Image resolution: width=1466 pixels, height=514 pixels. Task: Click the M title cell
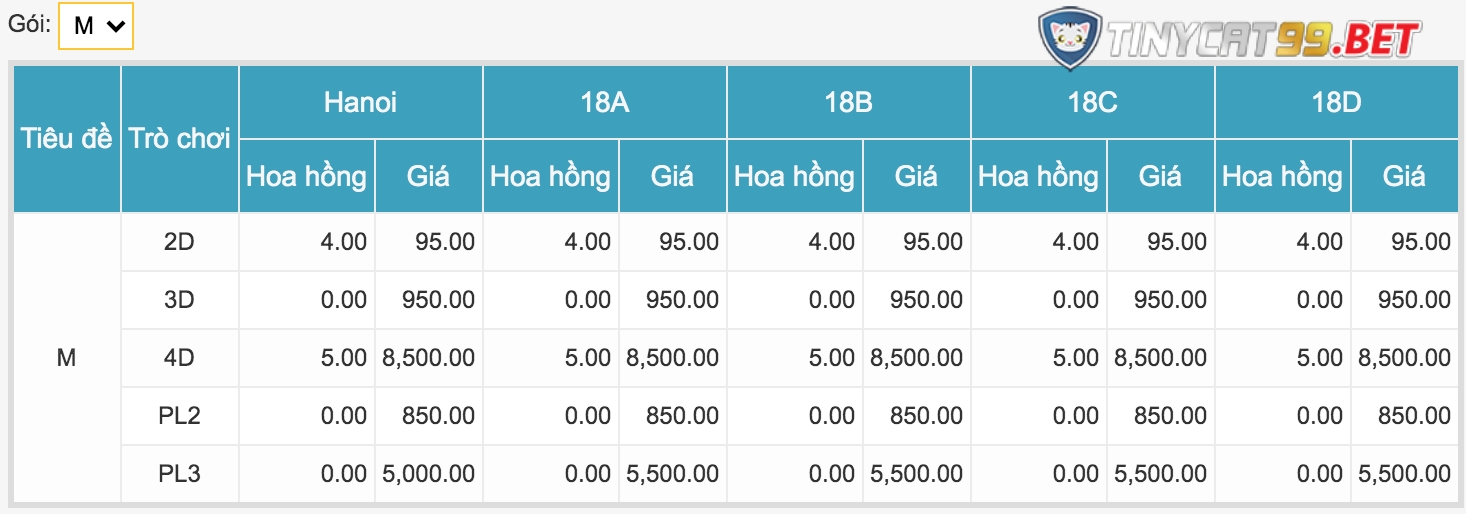click(x=66, y=357)
